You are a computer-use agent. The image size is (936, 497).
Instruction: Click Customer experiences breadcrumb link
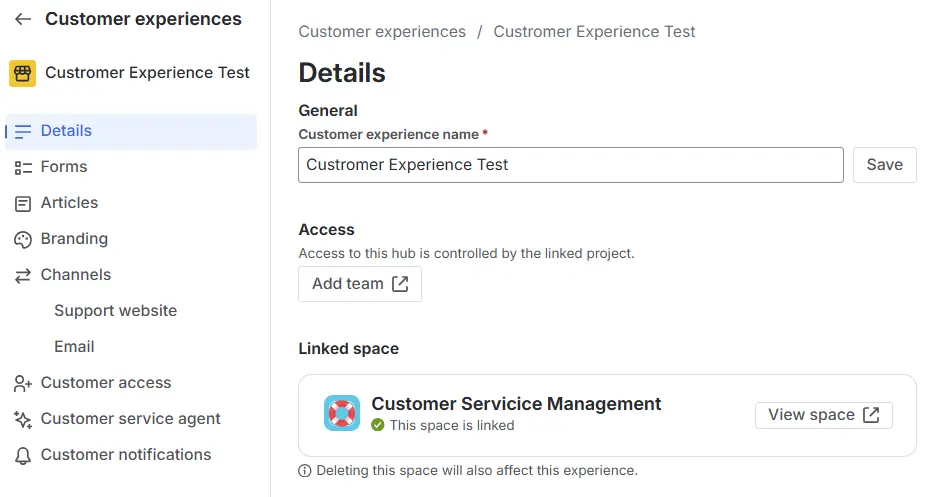pos(382,32)
